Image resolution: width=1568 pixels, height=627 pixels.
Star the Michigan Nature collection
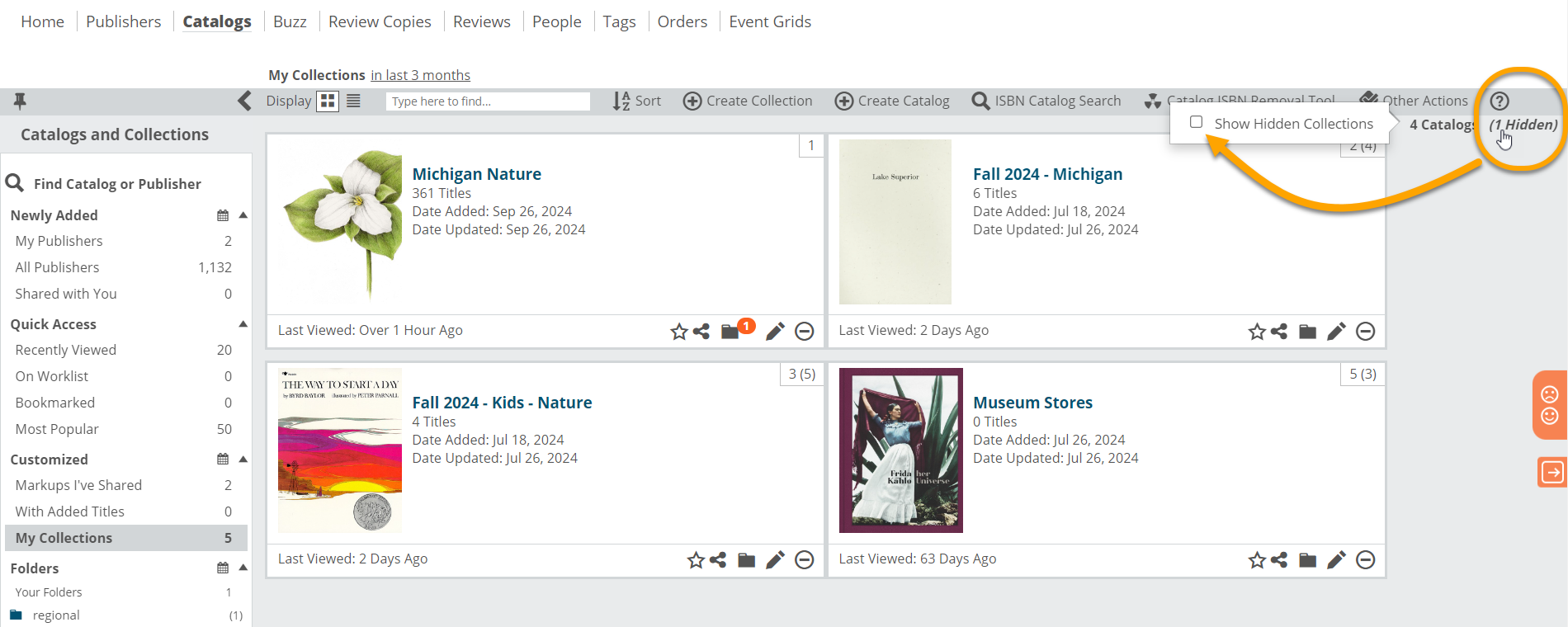pyautogui.click(x=678, y=332)
